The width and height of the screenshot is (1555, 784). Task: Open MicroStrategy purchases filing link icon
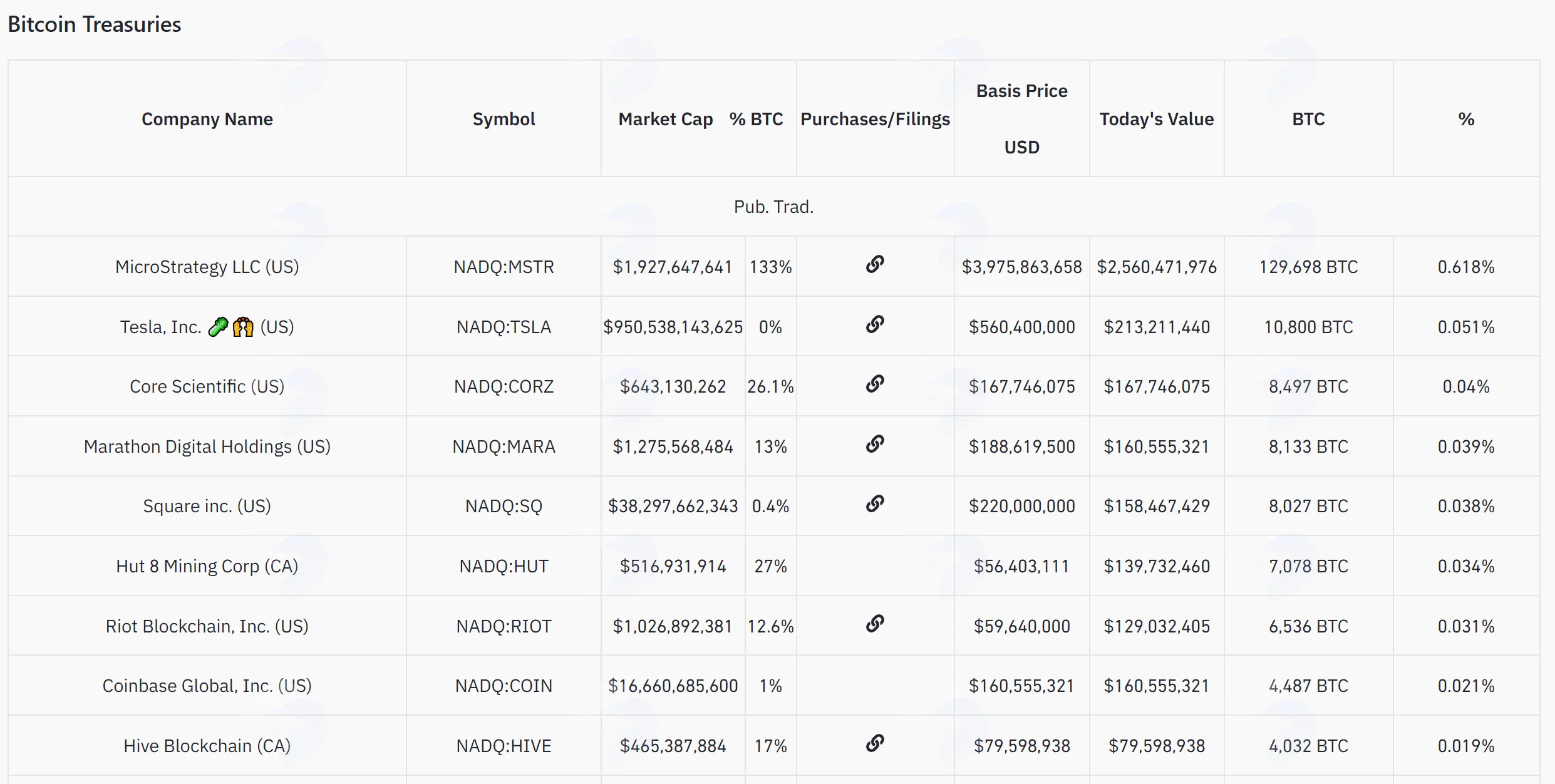875,264
